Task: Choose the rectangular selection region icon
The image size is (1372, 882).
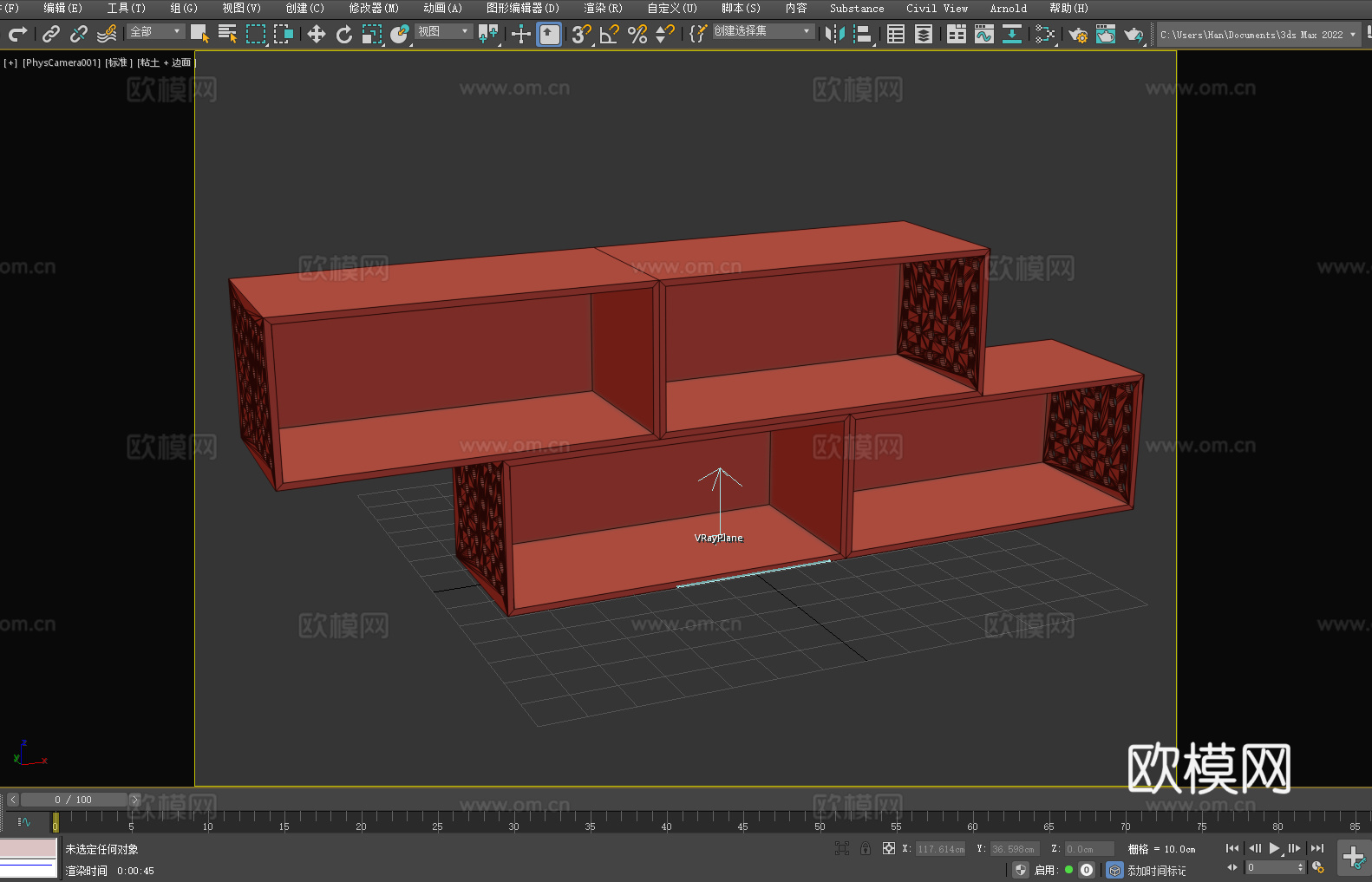Action: point(256,34)
